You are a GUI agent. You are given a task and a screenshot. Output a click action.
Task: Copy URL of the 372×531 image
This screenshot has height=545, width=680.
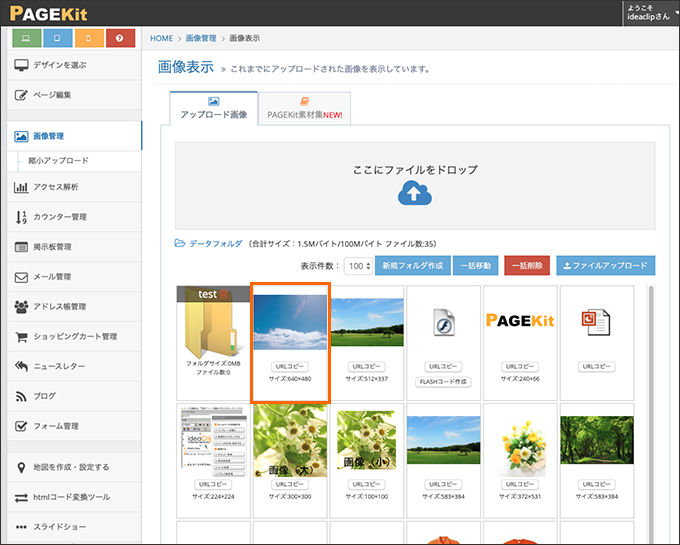point(520,485)
